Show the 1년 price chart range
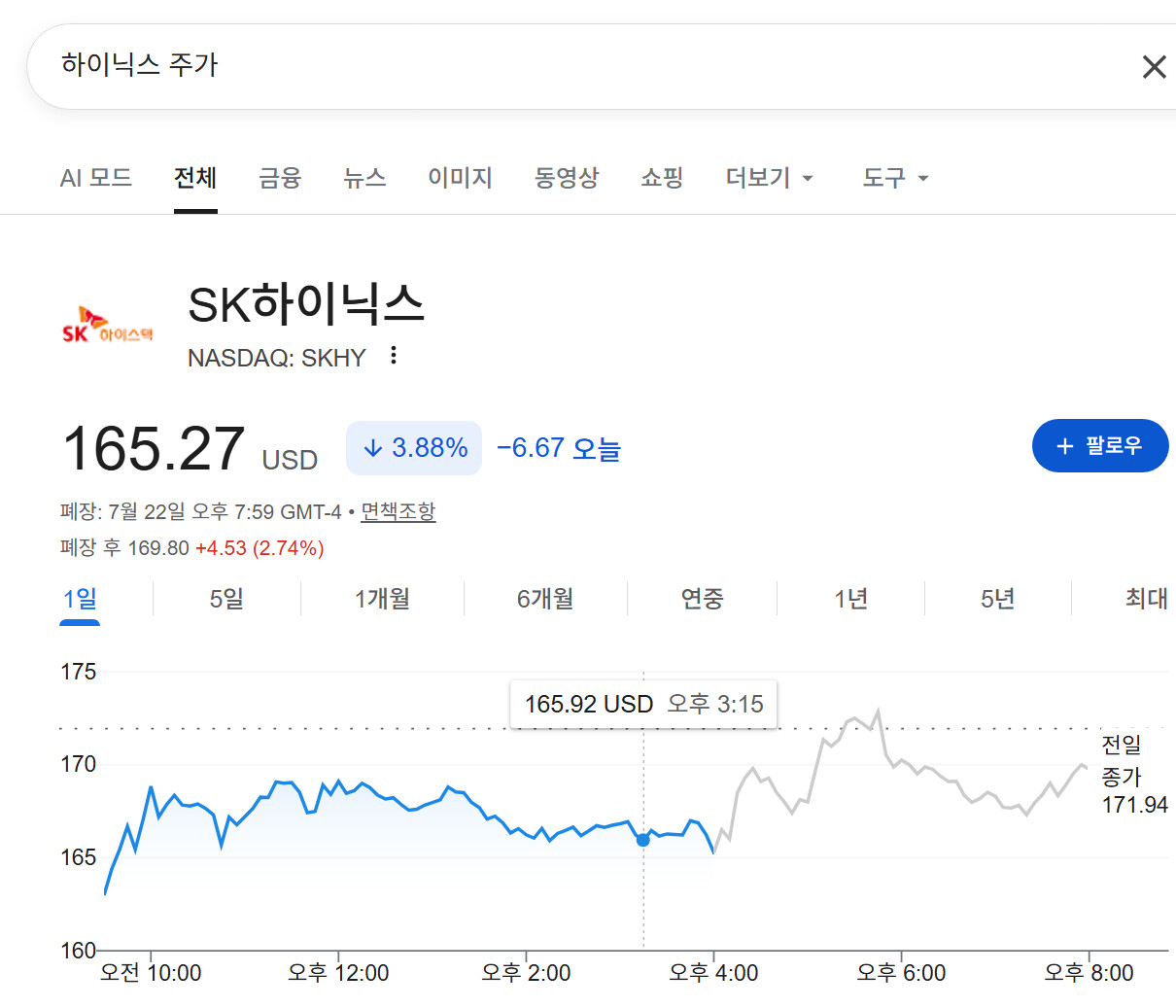Screen dimensions: 1176x1008 [850, 599]
